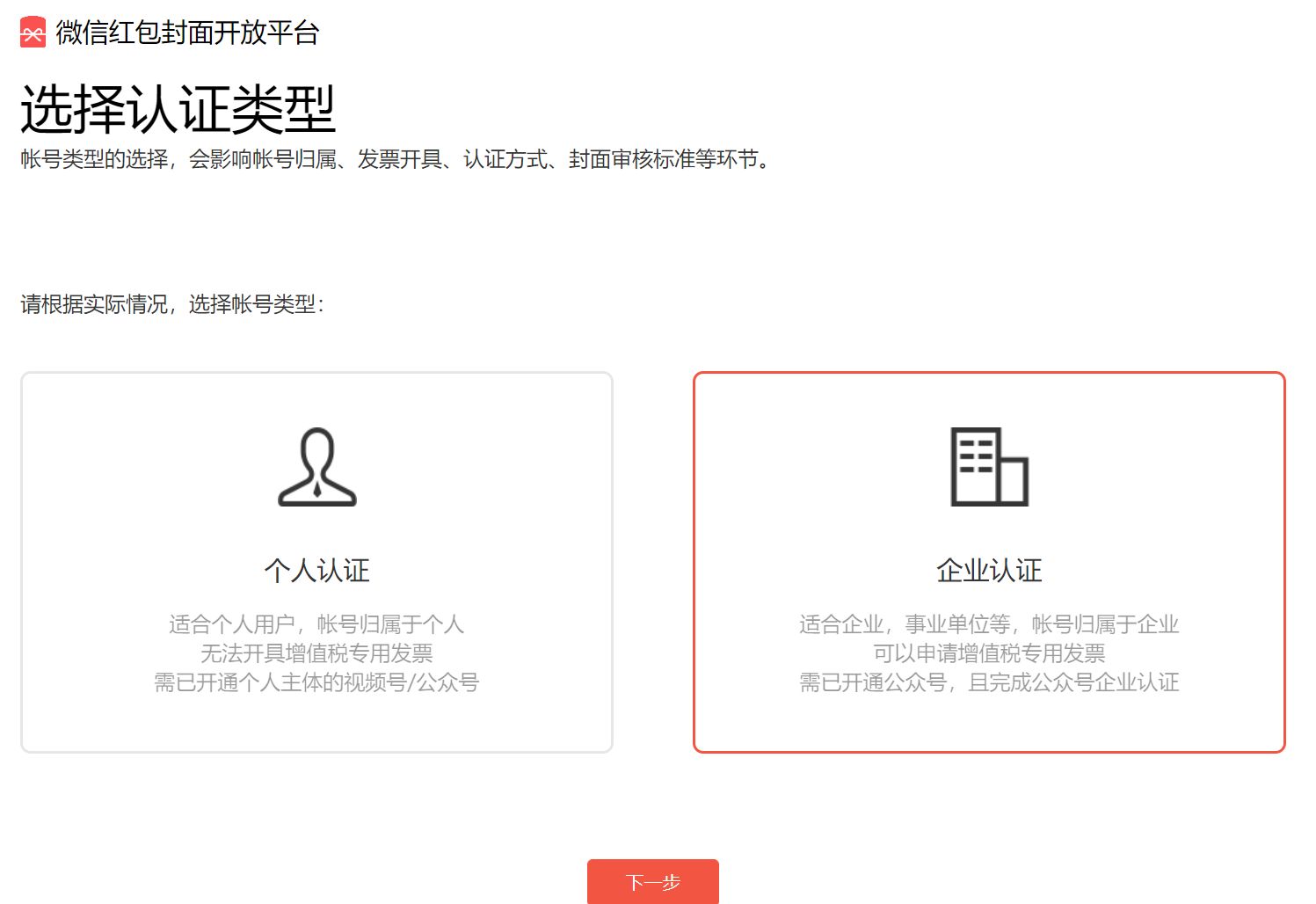Screen dimensions: 1316x904
Task: Click the subtitle starting with 帐号类型的选择
Action: [396, 159]
